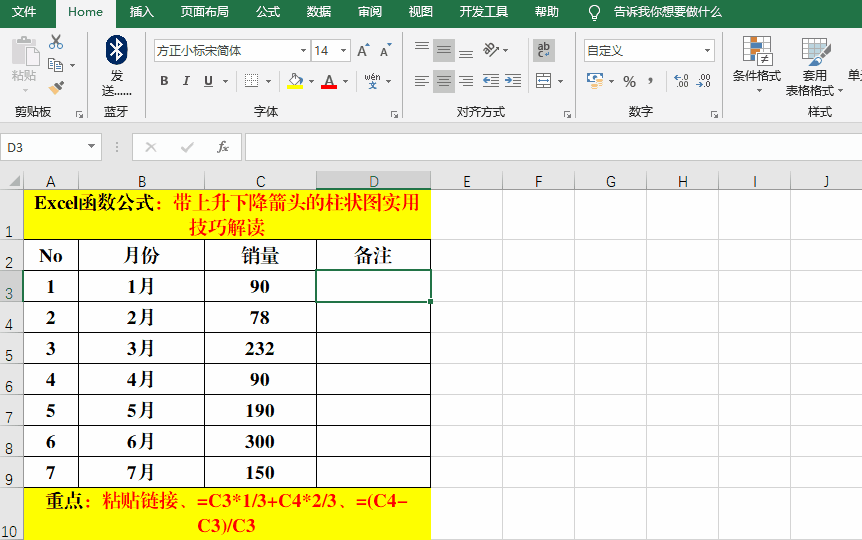The height and width of the screenshot is (540, 862).
Task: Open fill color dropdown arrow
Action: point(311,81)
